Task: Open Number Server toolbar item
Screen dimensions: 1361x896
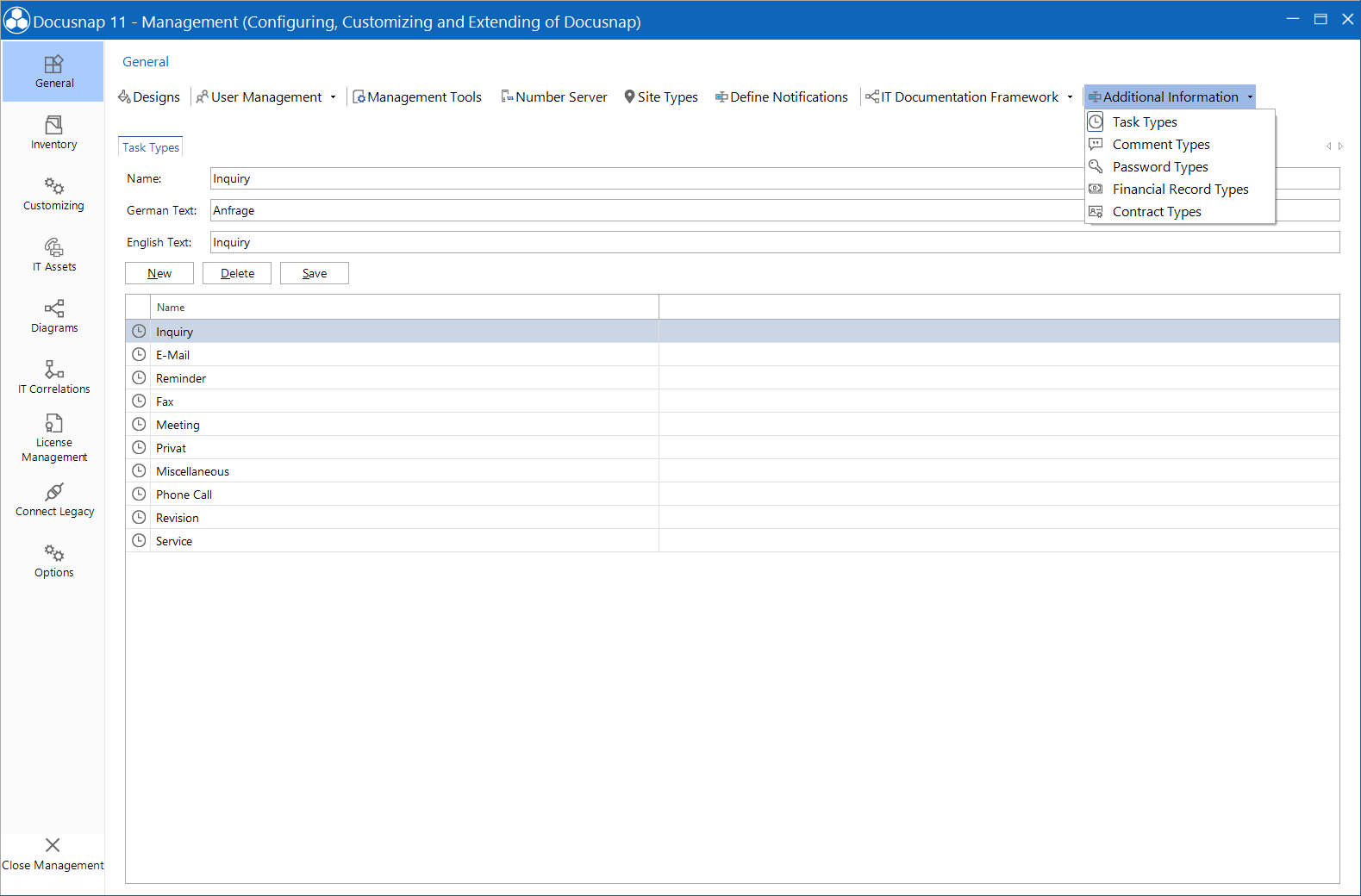Action: [554, 96]
